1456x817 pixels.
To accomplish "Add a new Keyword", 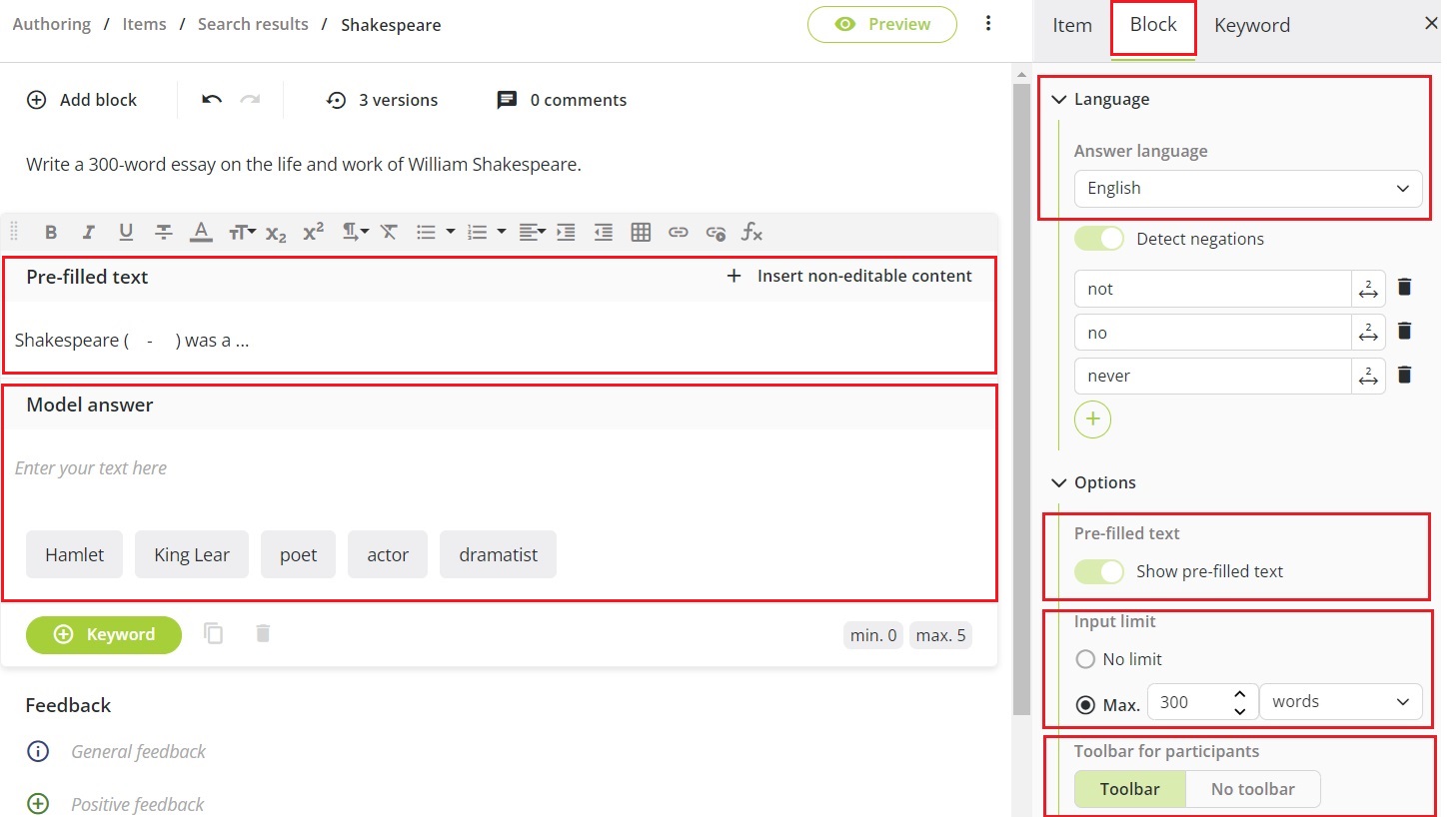I will pyautogui.click(x=104, y=634).
